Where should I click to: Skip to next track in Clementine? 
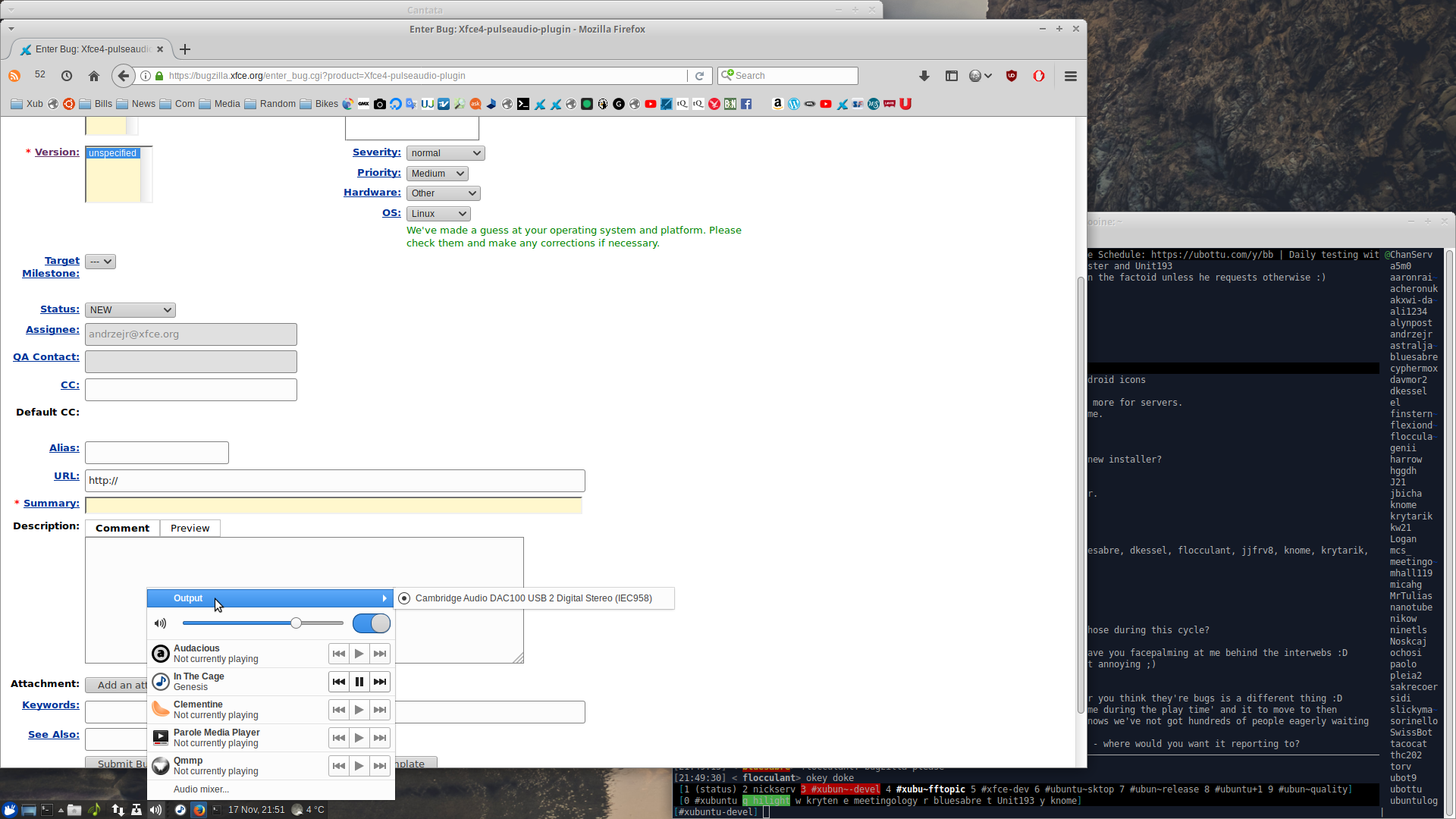point(380,710)
